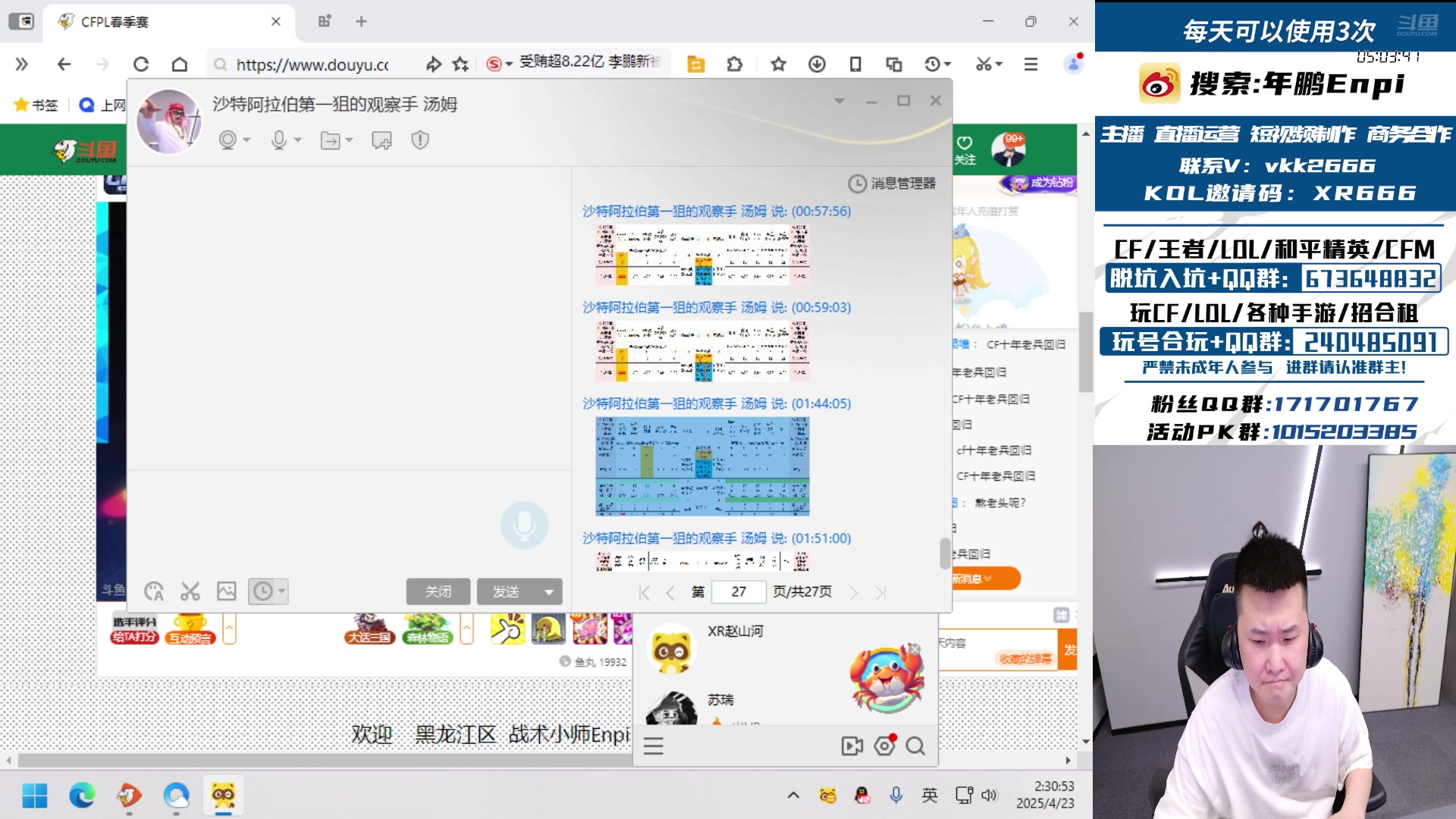Click 互动预言 button below stream
The height and width of the screenshot is (819, 1456).
[191, 629]
